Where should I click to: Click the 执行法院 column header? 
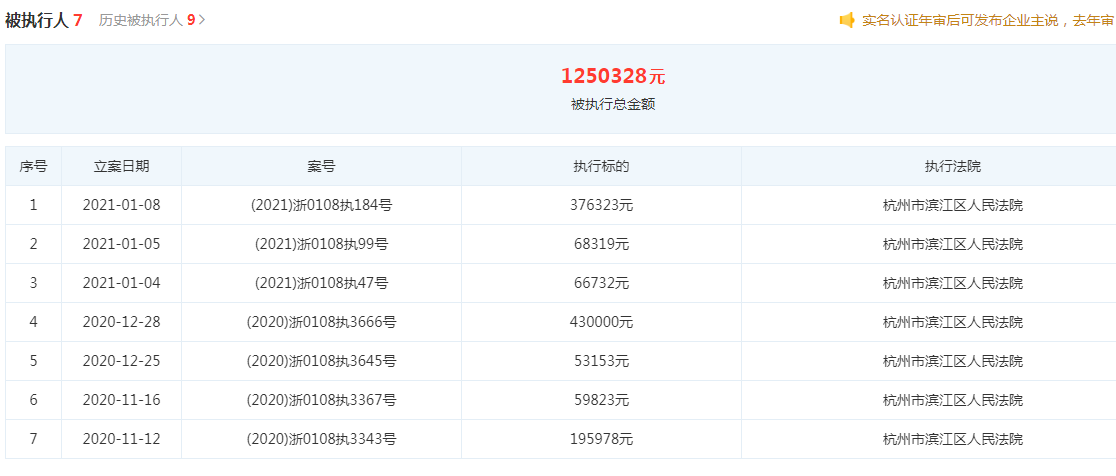tap(953, 166)
